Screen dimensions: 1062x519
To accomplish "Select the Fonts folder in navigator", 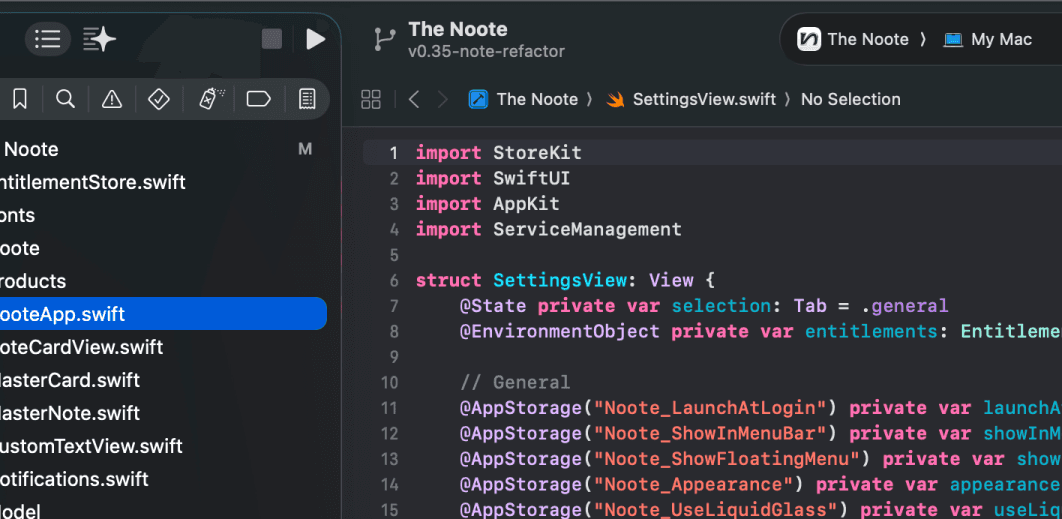I will 163,215.
